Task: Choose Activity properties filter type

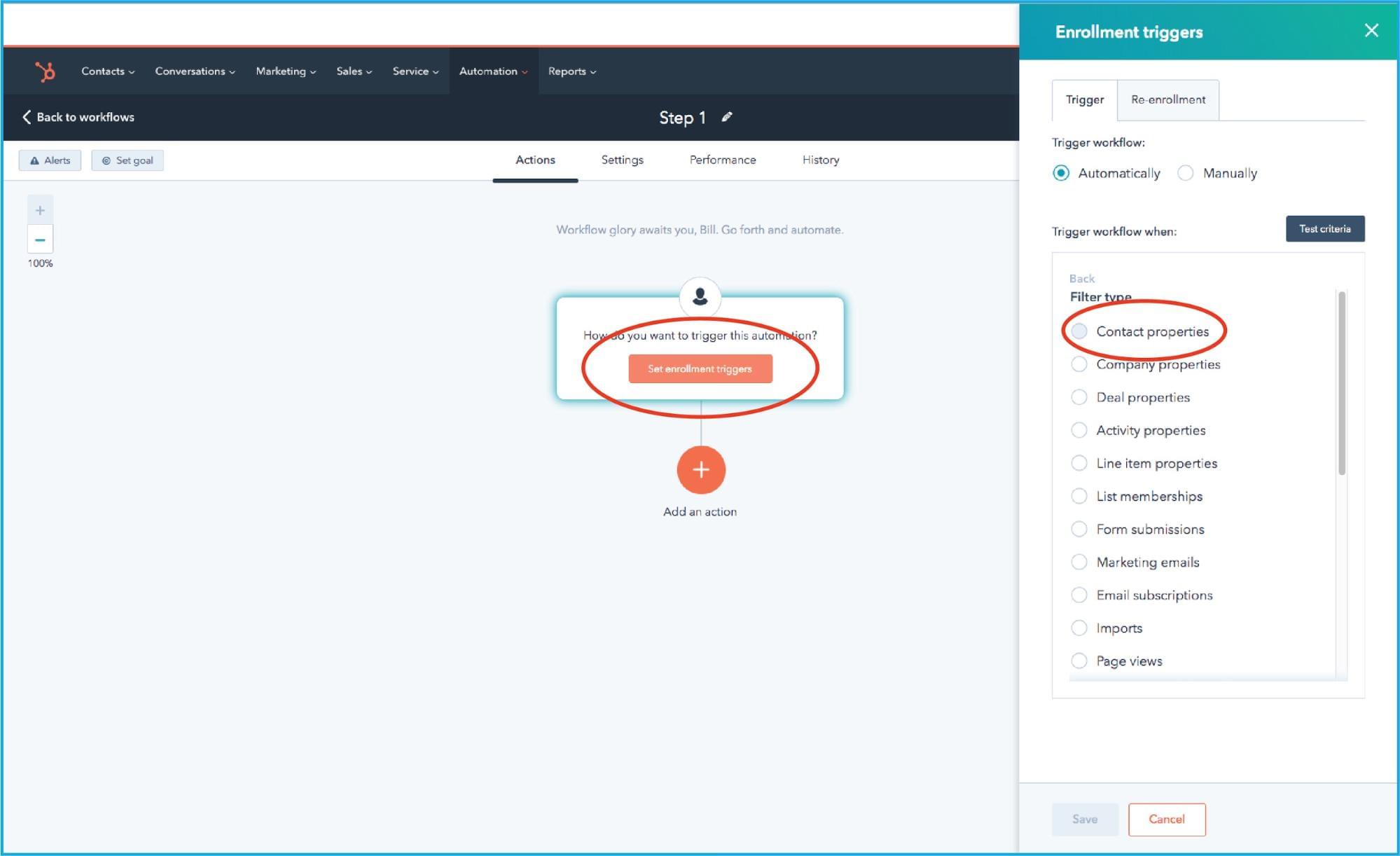Action: click(x=1079, y=430)
